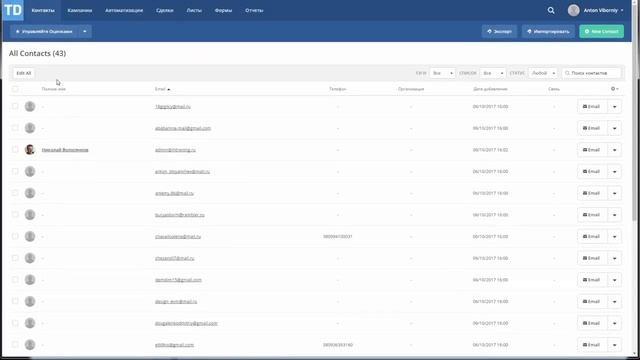Open the search magnifier in top bar

551,11
